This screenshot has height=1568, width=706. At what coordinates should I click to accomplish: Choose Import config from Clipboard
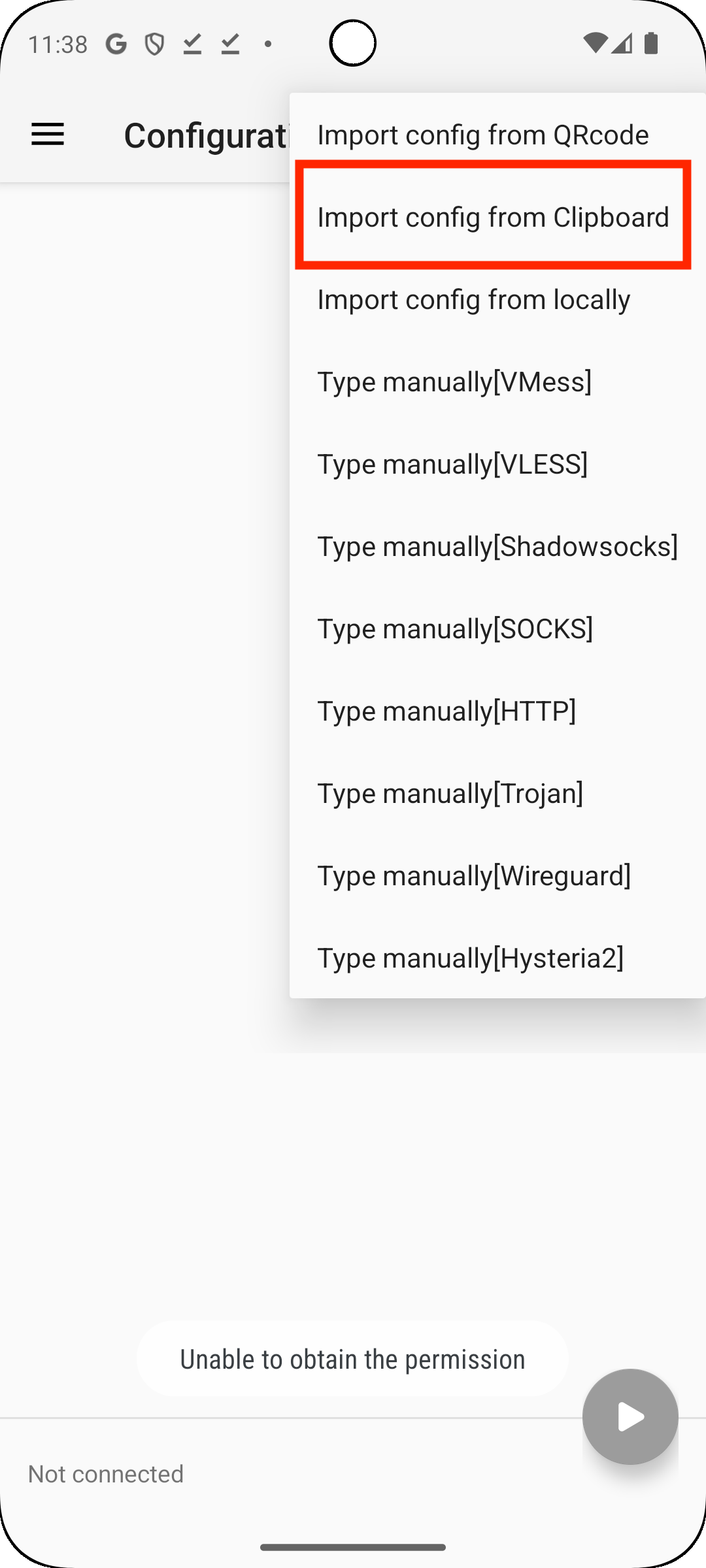pos(494,216)
